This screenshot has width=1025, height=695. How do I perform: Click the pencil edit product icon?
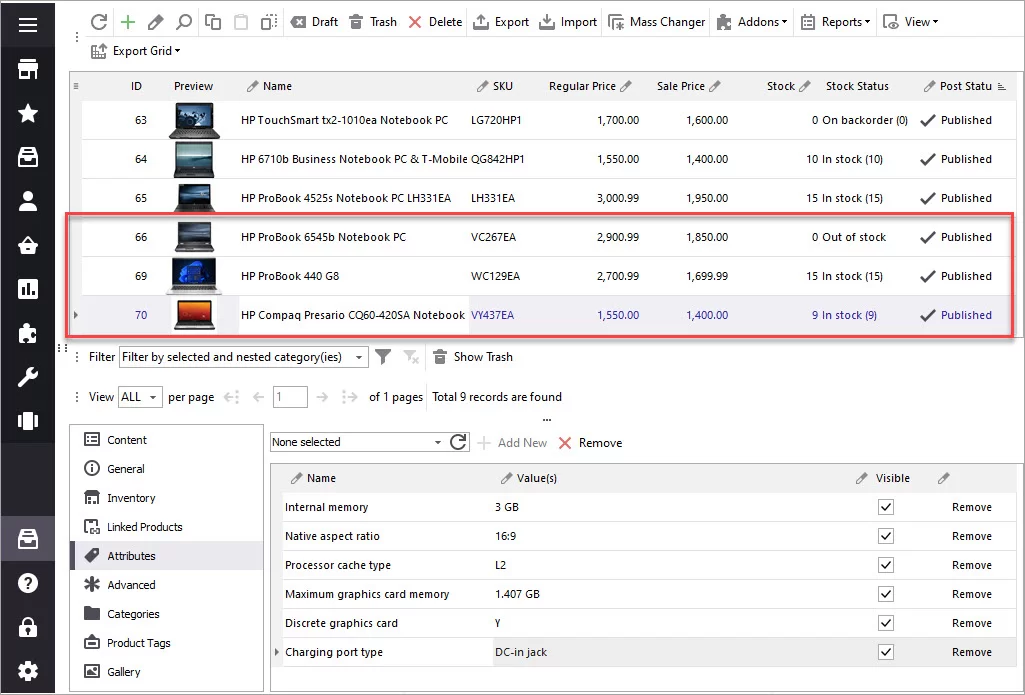(x=155, y=22)
